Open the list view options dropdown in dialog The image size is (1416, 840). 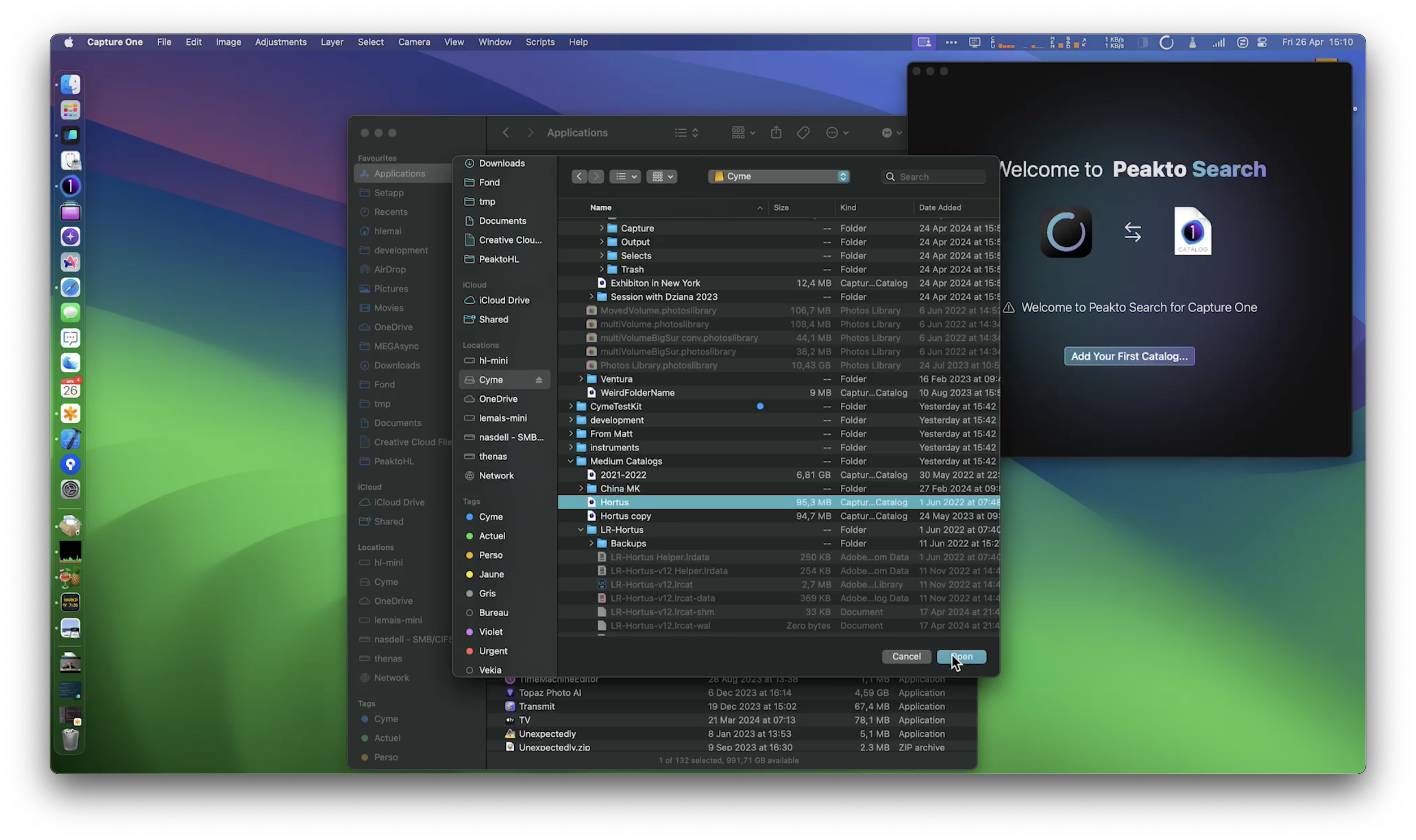[x=624, y=177]
